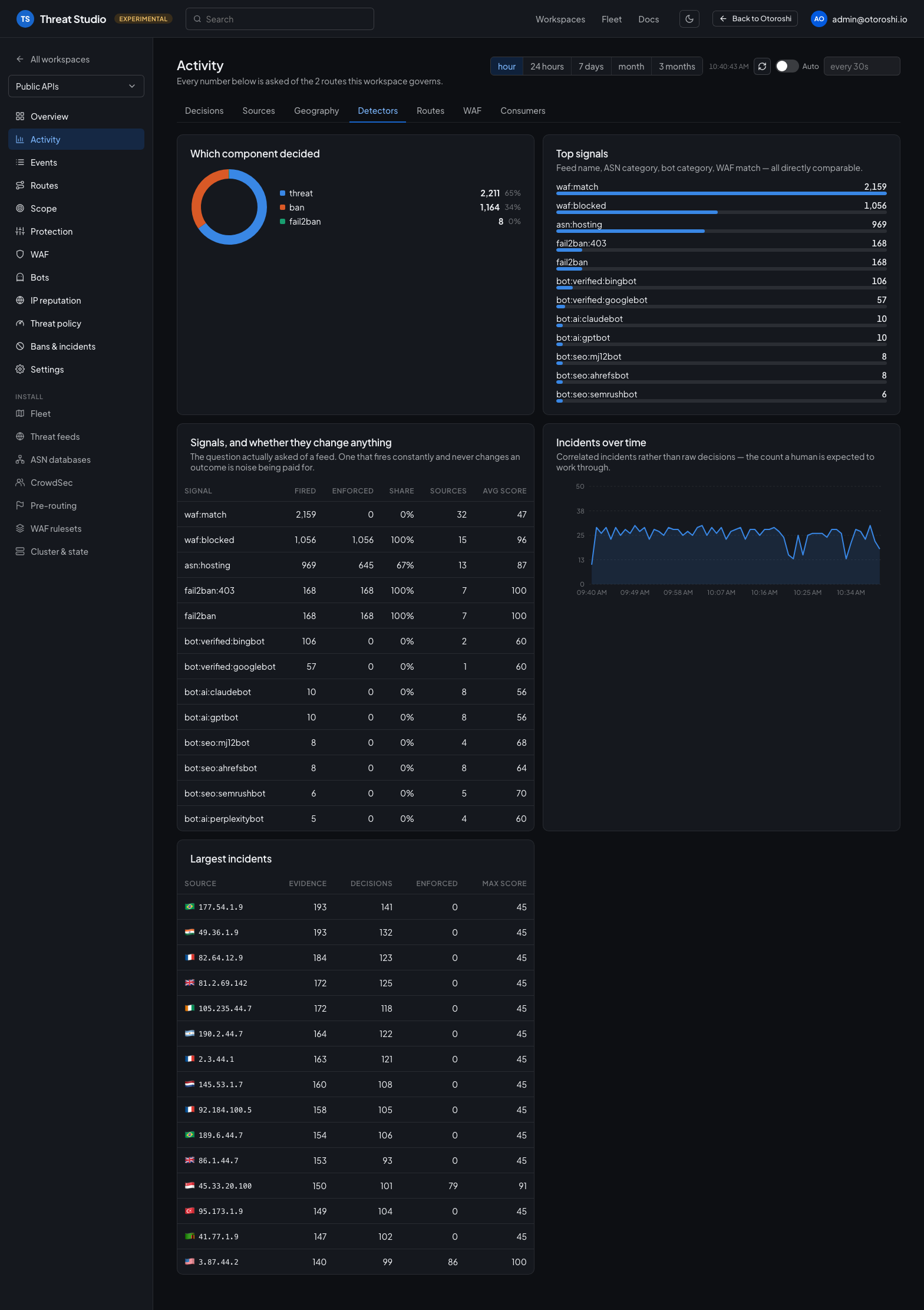924x1310 pixels.
Task: Click the IP reputation globe icon
Action: (20, 301)
